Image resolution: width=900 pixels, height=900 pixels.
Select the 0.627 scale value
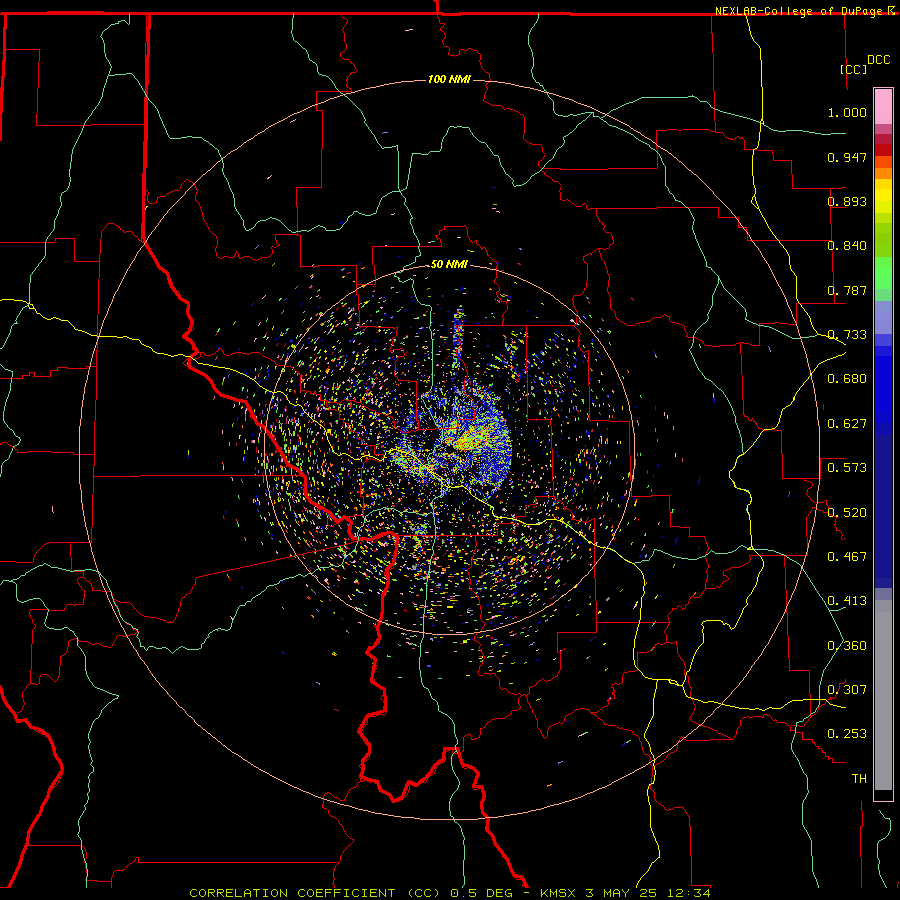847,424
